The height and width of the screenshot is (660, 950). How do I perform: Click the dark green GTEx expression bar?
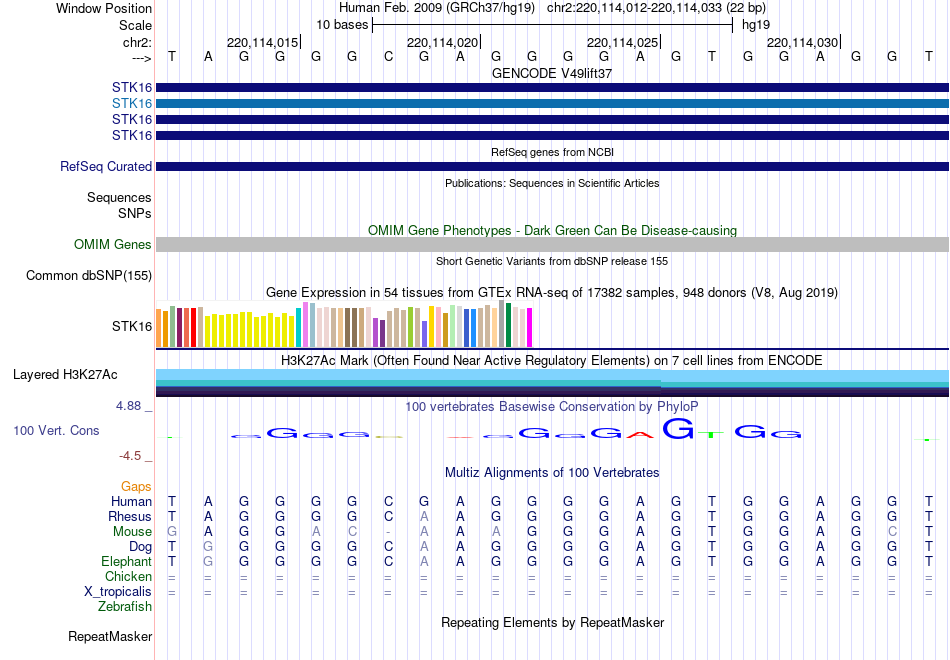pos(509,325)
